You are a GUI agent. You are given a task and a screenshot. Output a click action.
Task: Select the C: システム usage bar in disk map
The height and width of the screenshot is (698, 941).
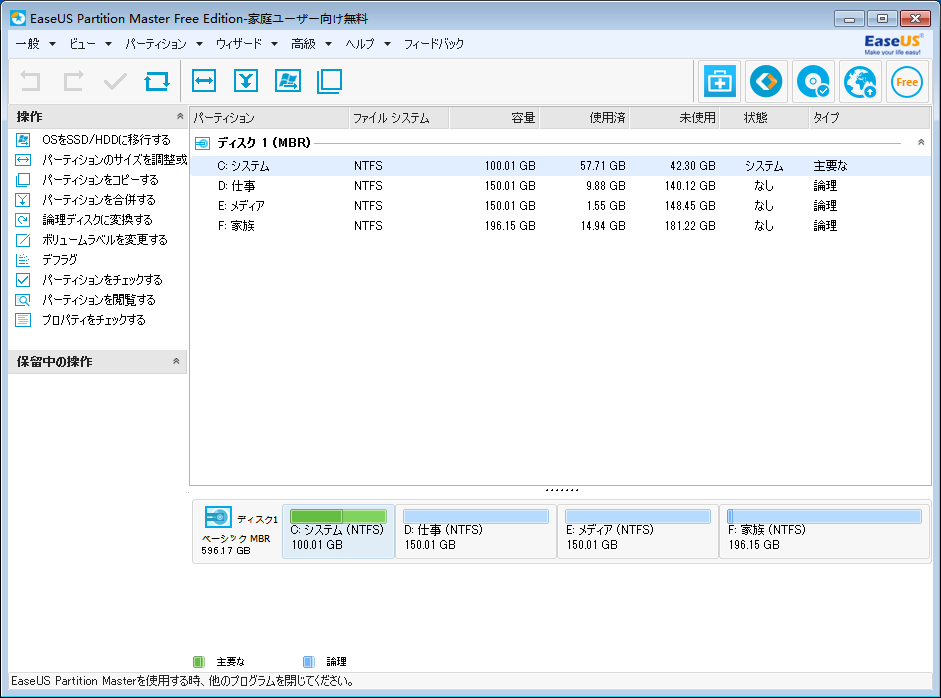point(338,516)
